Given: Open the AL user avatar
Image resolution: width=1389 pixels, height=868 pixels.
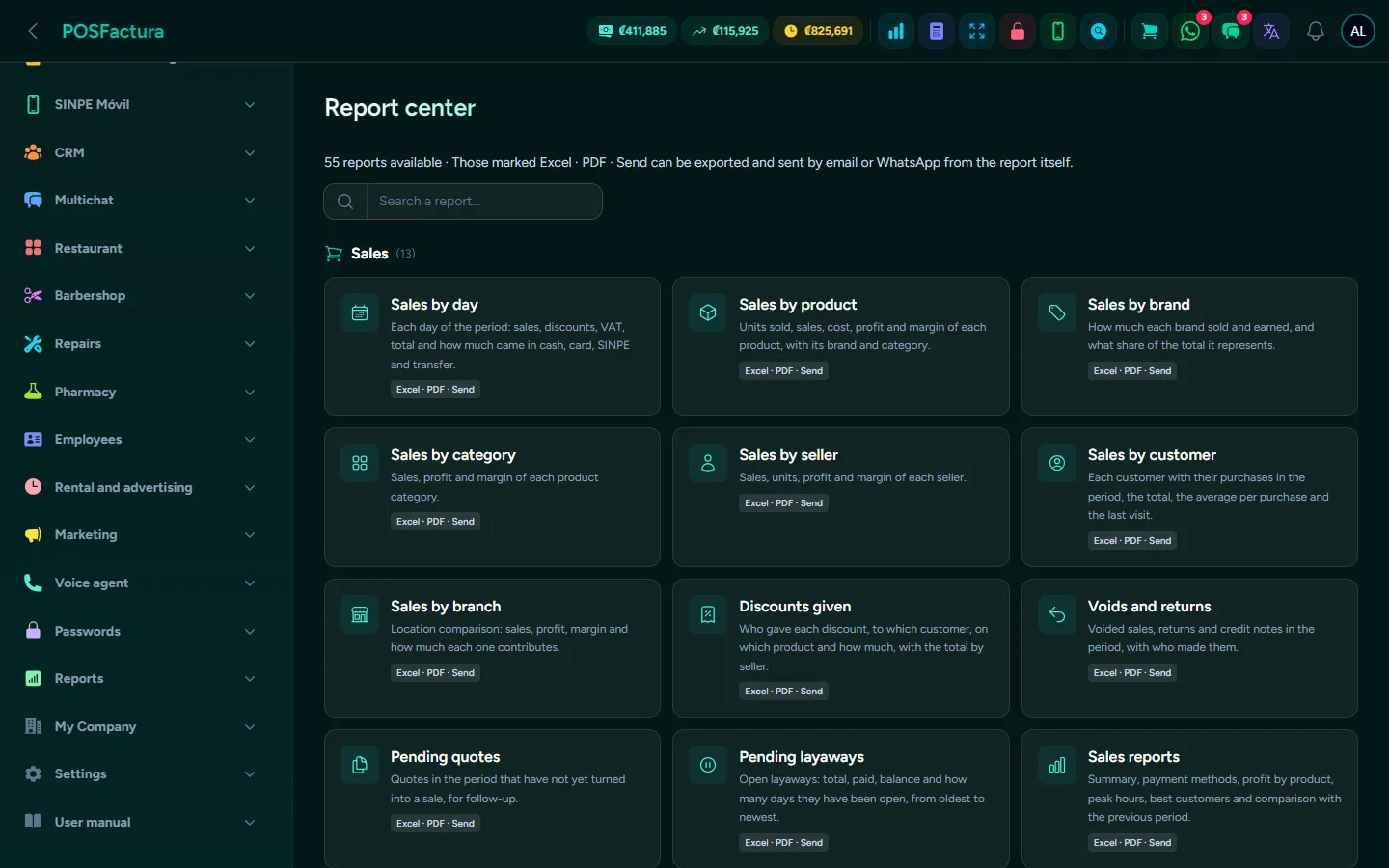Looking at the screenshot, I should [1358, 31].
